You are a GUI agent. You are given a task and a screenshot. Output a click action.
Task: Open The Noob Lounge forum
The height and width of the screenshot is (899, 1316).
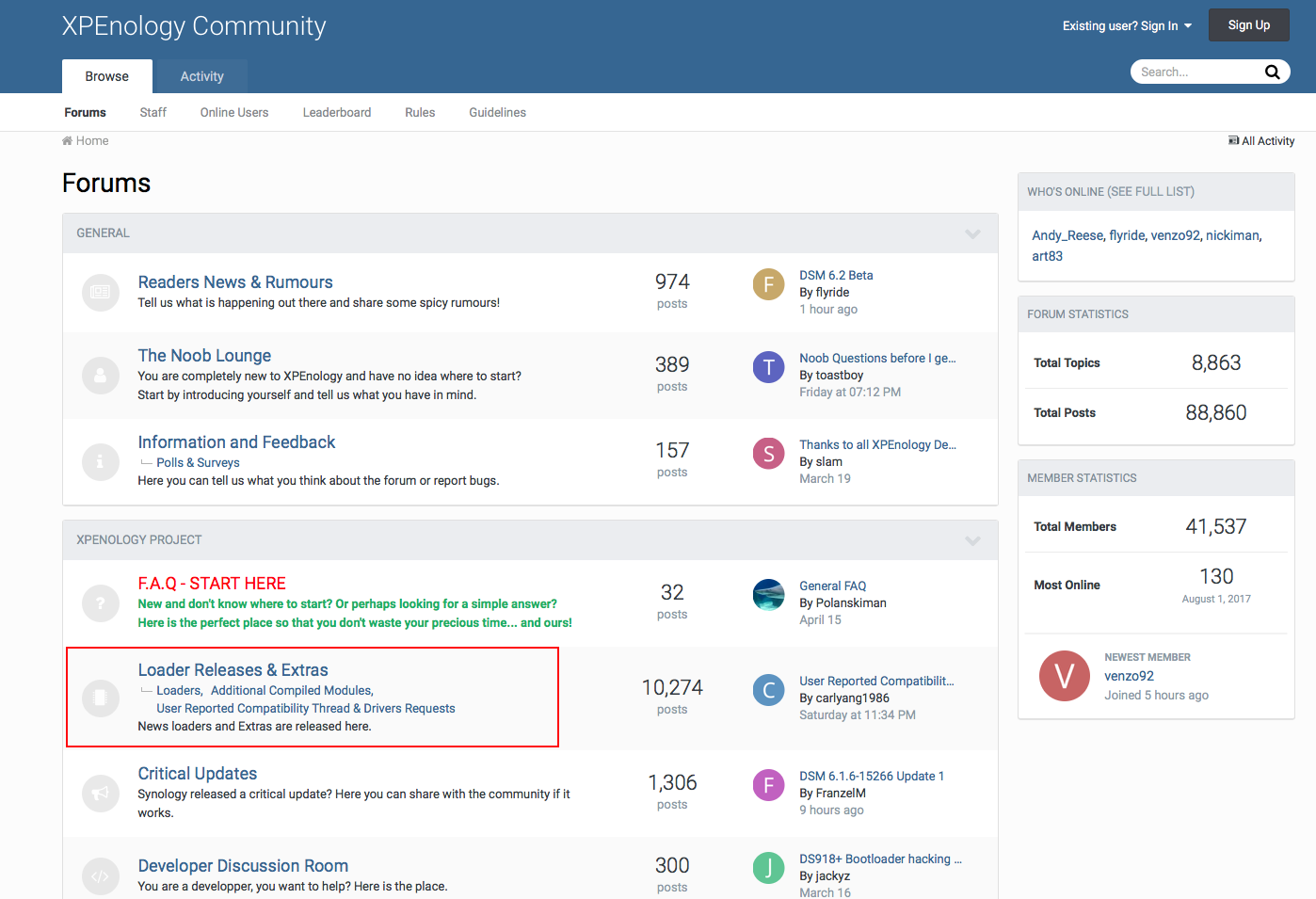pos(204,356)
